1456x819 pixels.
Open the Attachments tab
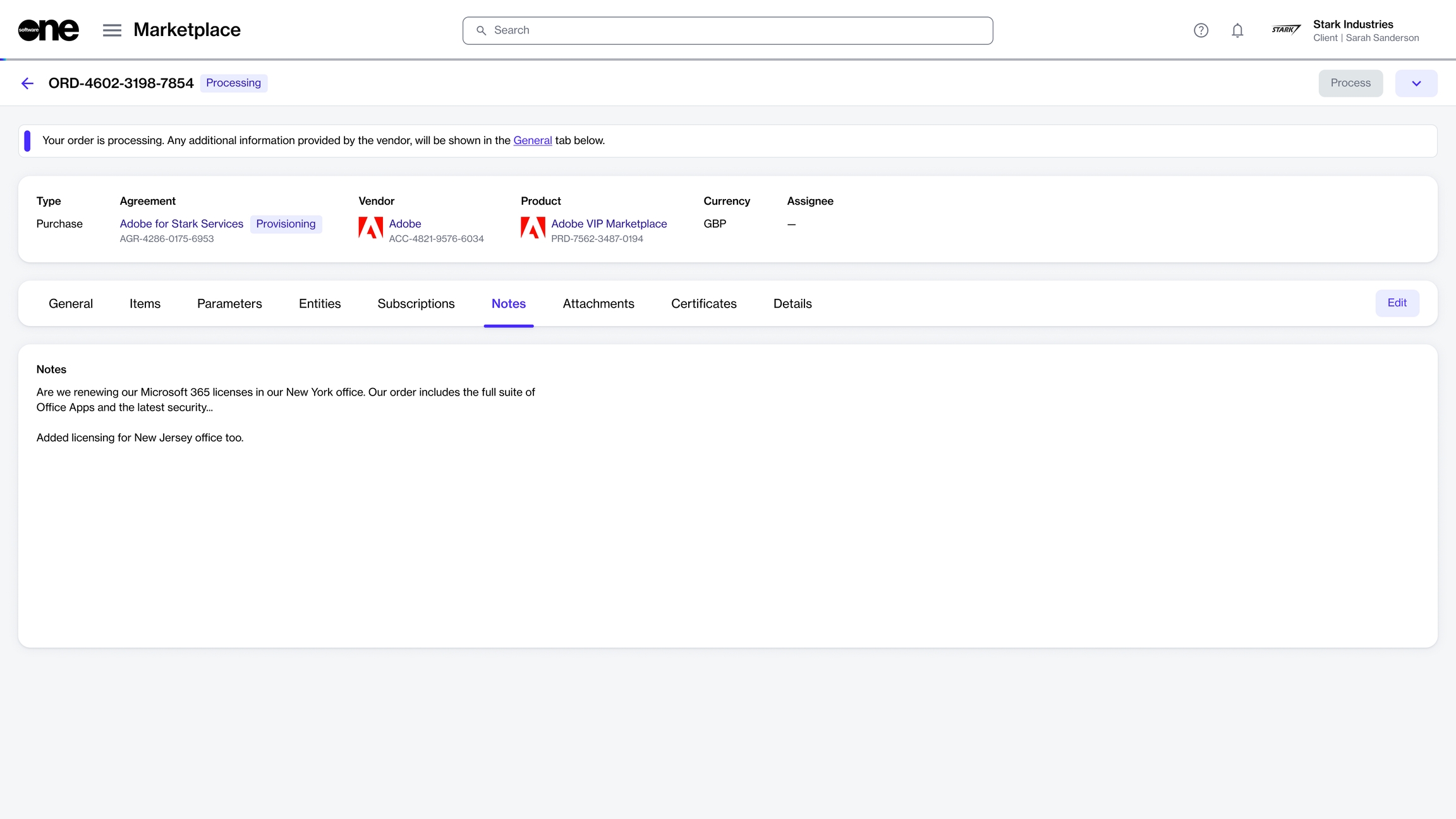coord(598,303)
